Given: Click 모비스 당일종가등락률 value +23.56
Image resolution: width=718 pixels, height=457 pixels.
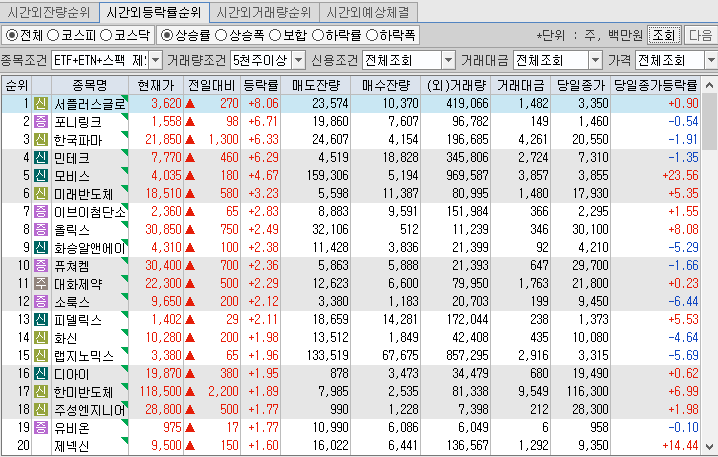Looking at the screenshot, I should 680,176.
